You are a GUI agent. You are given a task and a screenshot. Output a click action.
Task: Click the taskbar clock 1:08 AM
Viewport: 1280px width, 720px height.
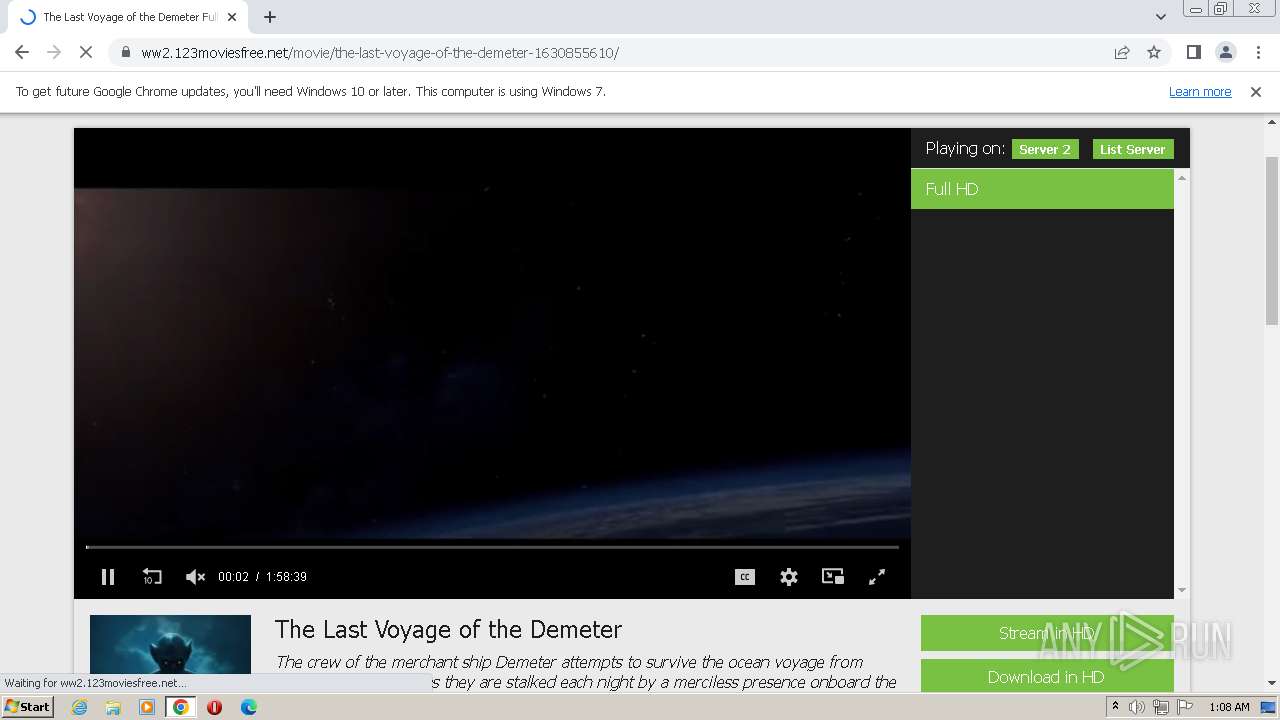tap(1229, 707)
